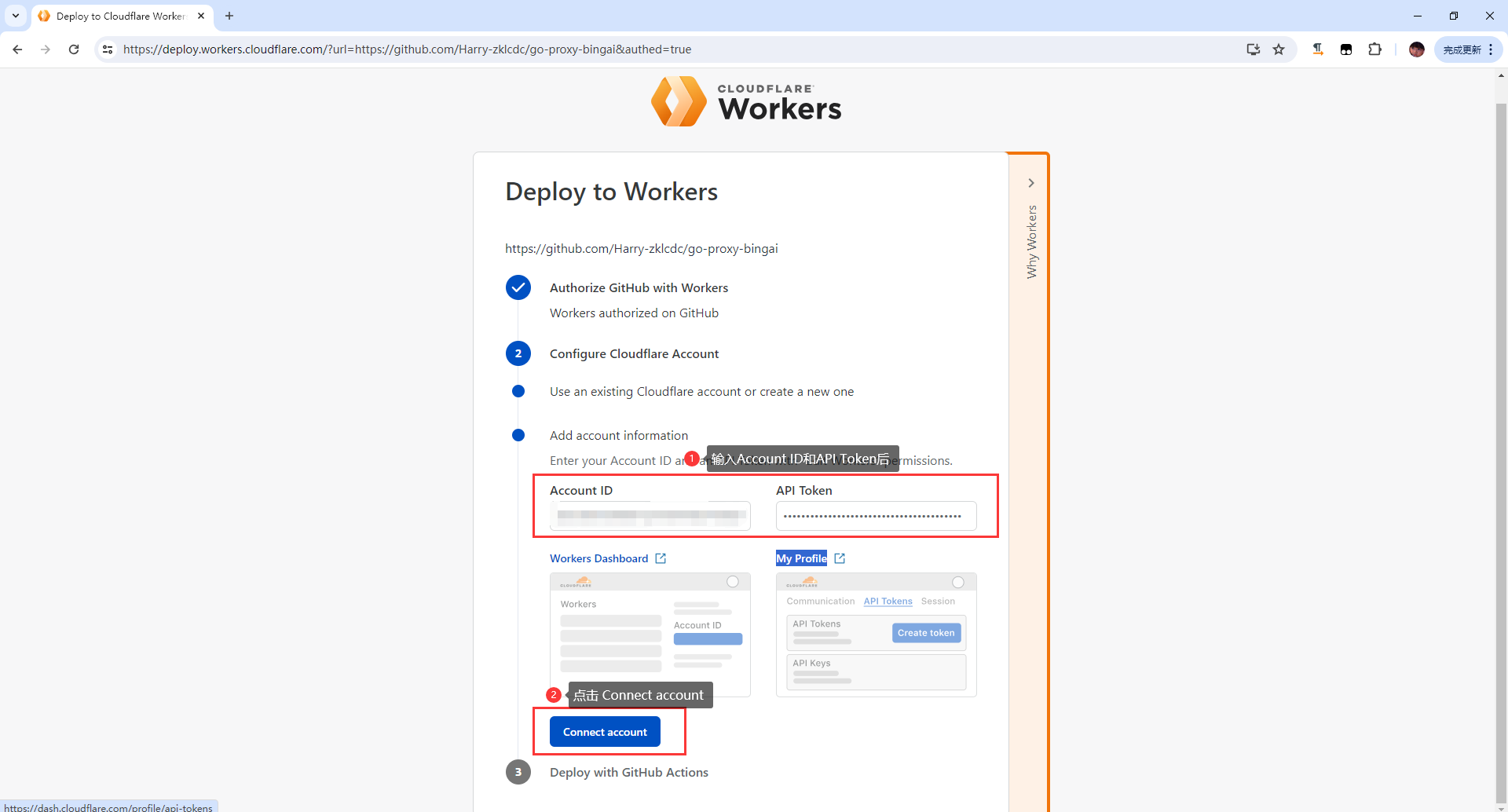Click the completed checkmark step icon
Screen dimensions: 1508x812
518,287
